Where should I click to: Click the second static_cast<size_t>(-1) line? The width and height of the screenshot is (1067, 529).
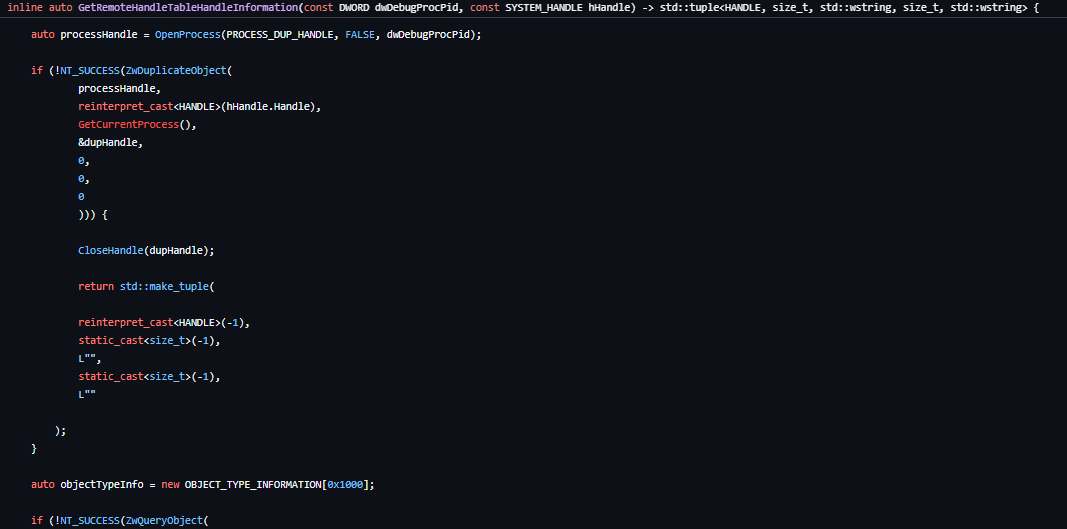149,376
